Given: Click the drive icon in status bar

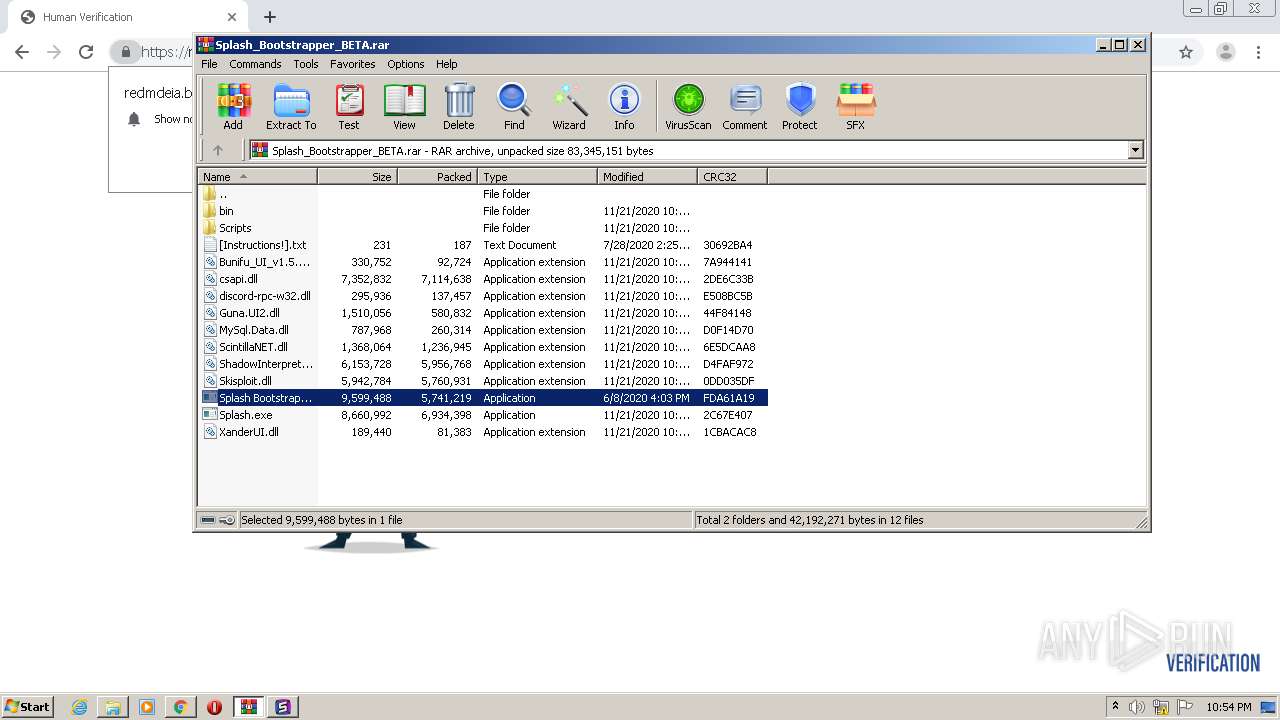Looking at the screenshot, I should tap(208, 520).
